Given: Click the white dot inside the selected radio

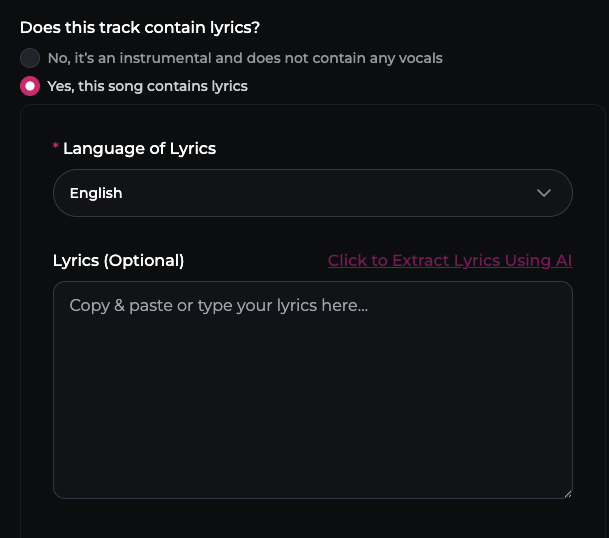Looking at the screenshot, I should pos(30,86).
